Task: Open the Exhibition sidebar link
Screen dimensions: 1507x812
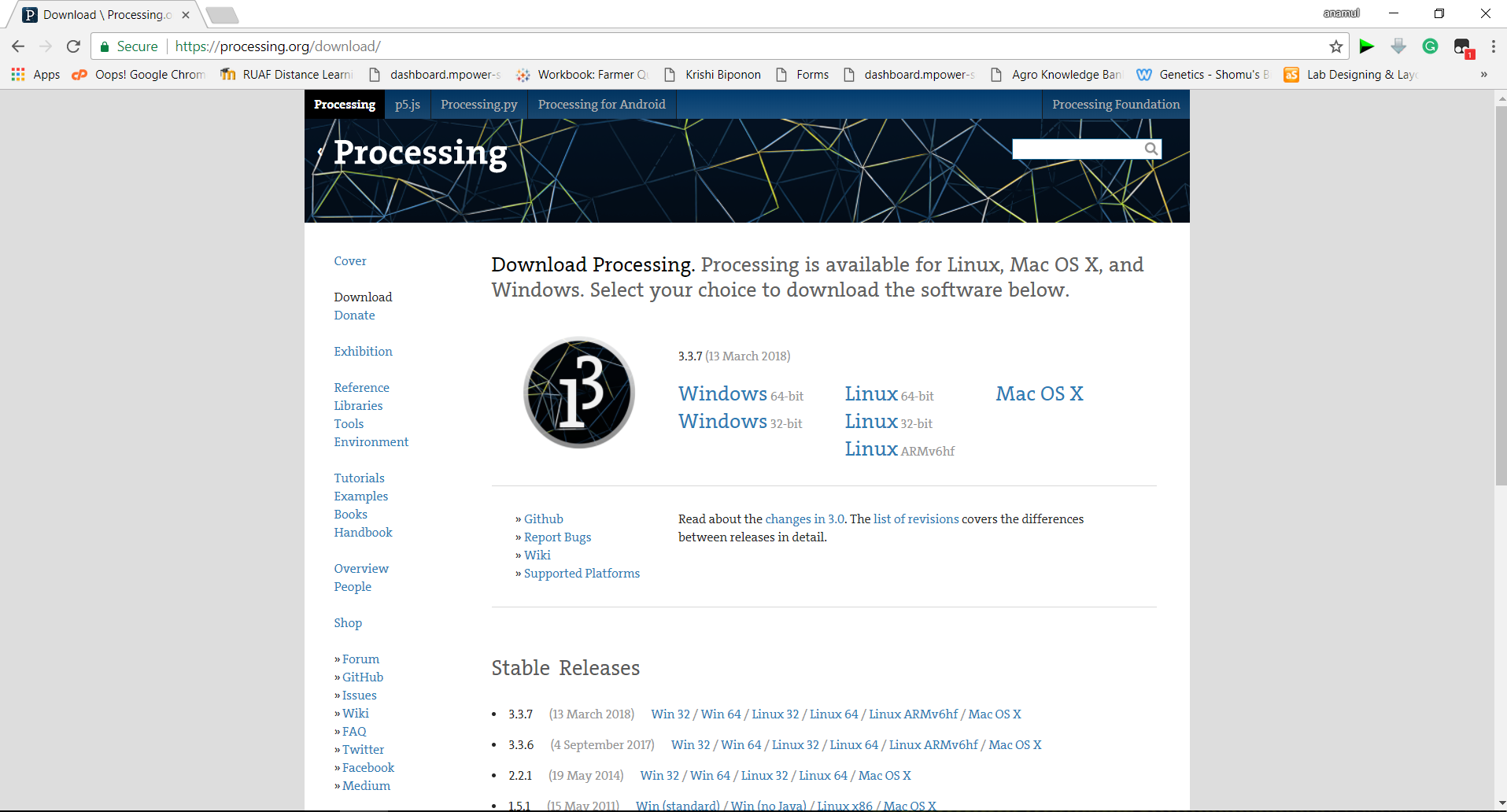Action: [363, 352]
